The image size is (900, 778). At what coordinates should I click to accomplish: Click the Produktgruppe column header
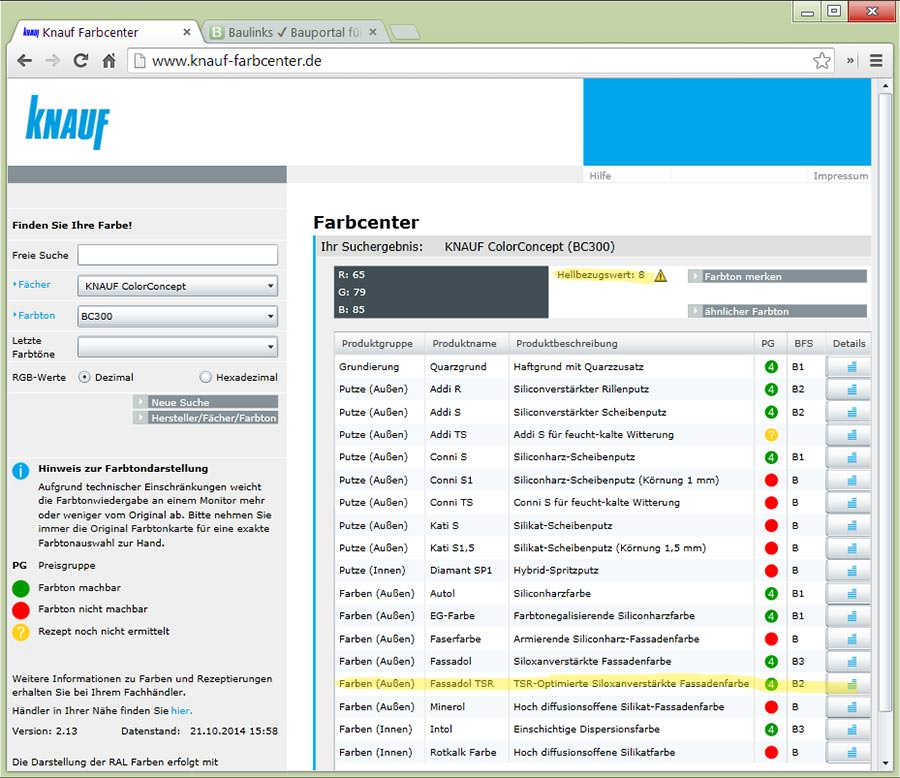pyautogui.click(x=377, y=343)
